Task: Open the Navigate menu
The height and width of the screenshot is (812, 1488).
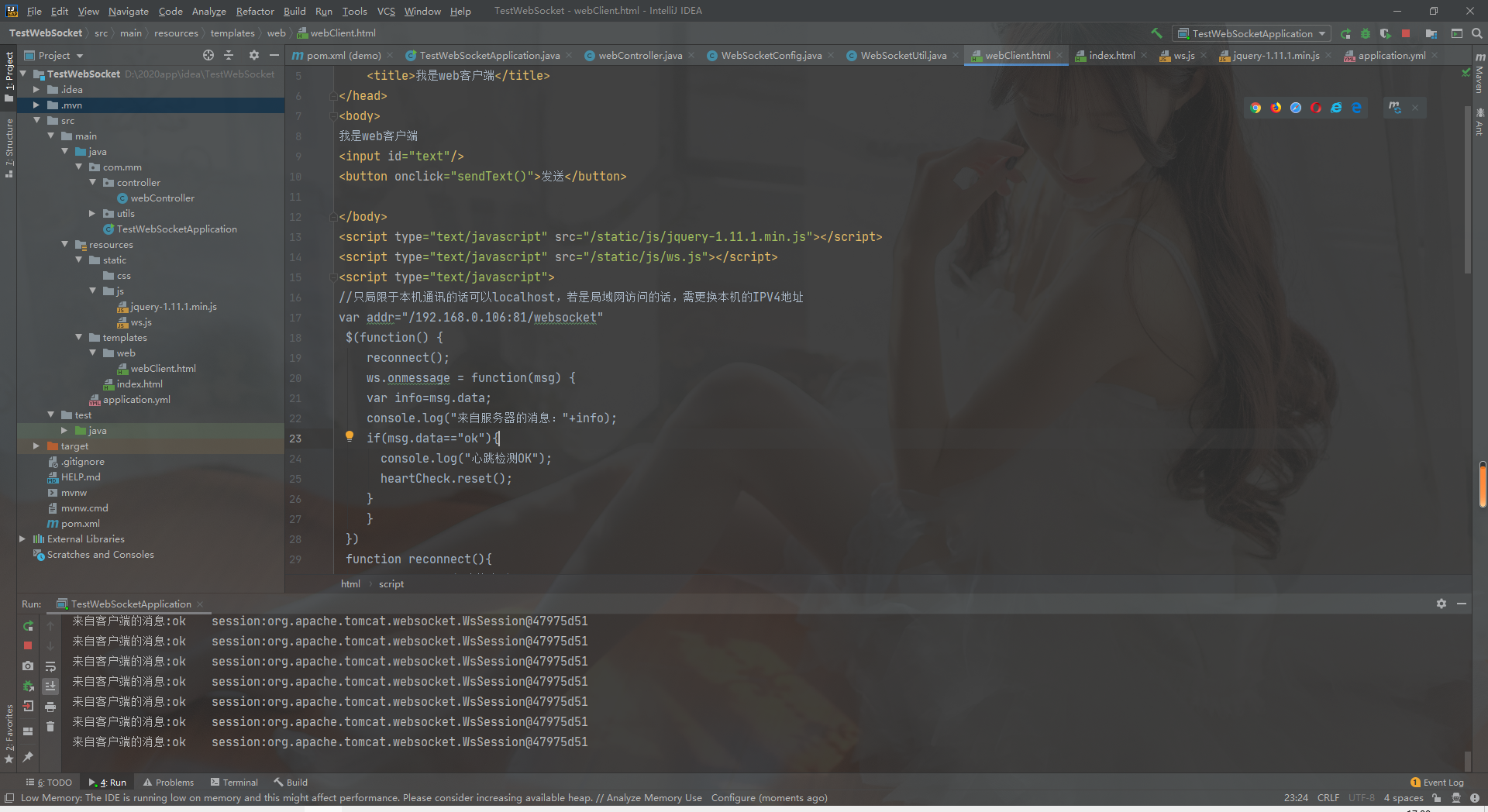Action: click(x=128, y=11)
